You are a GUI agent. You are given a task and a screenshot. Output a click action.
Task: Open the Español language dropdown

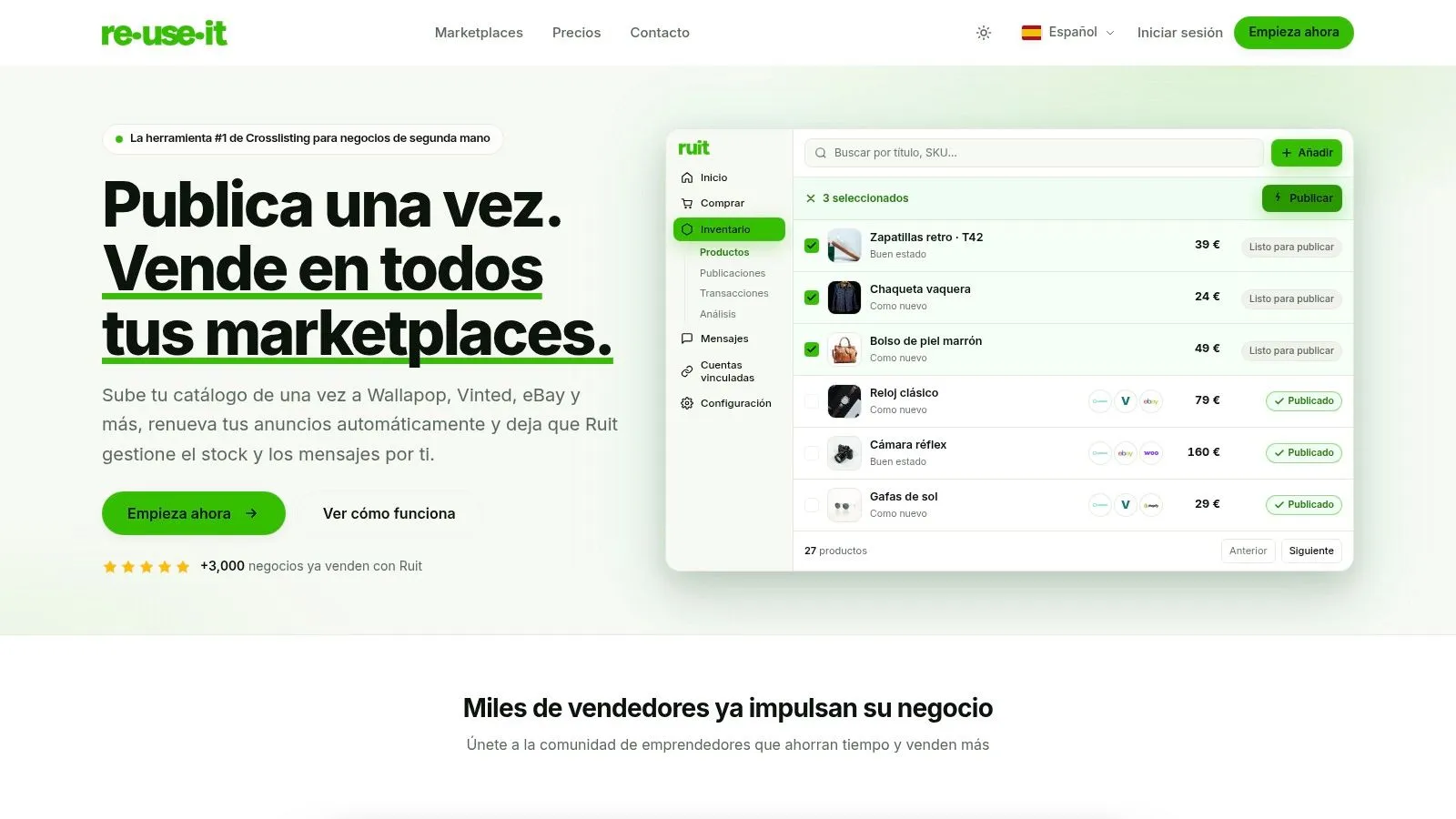tap(1068, 33)
